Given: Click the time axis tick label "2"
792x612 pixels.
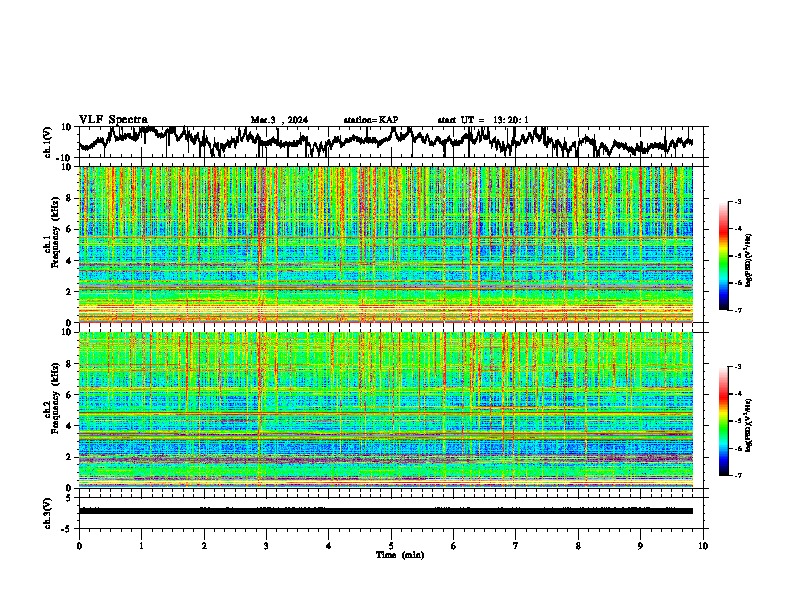Looking at the screenshot, I should pyautogui.click(x=204, y=546).
